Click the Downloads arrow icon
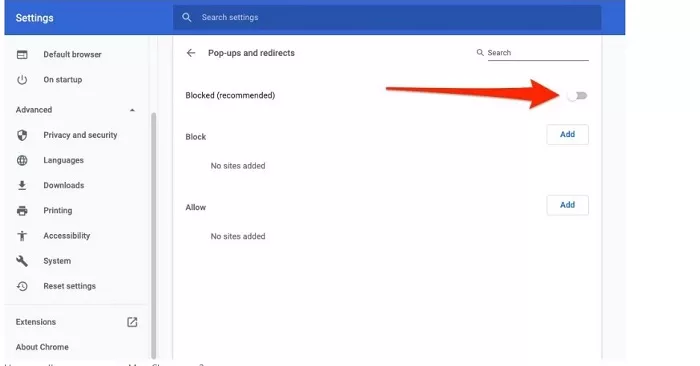The image size is (700, 366). pos(22,185)
